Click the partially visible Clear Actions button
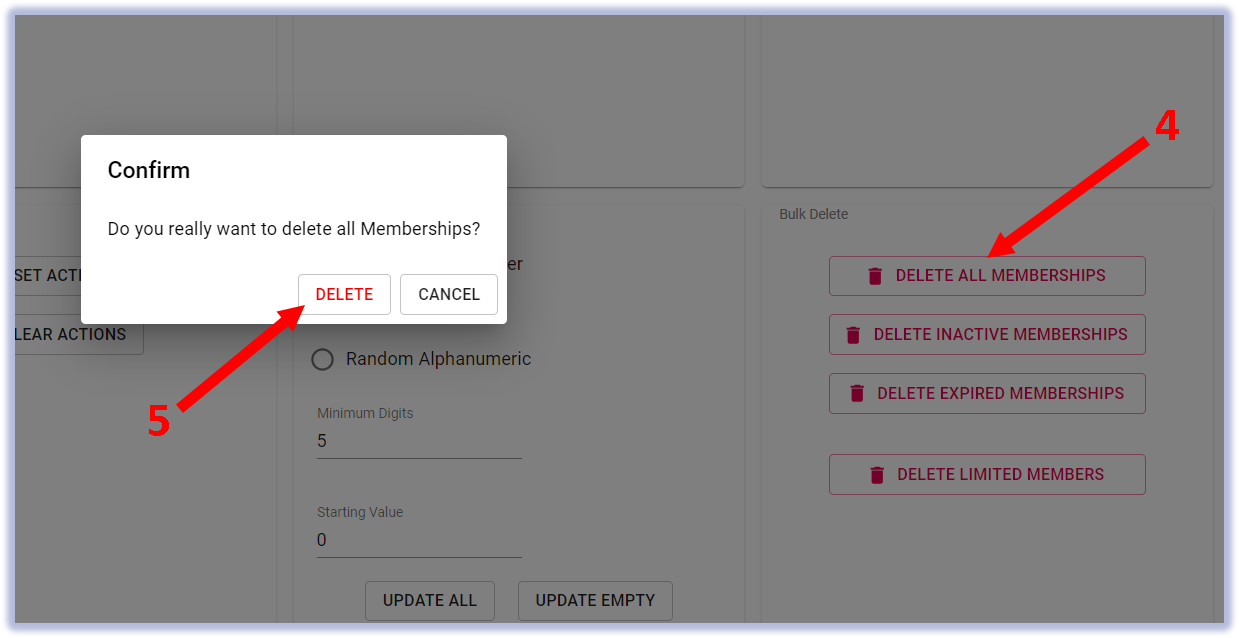The width and height of the screenshot is (1239, 638). click(78, 334)
